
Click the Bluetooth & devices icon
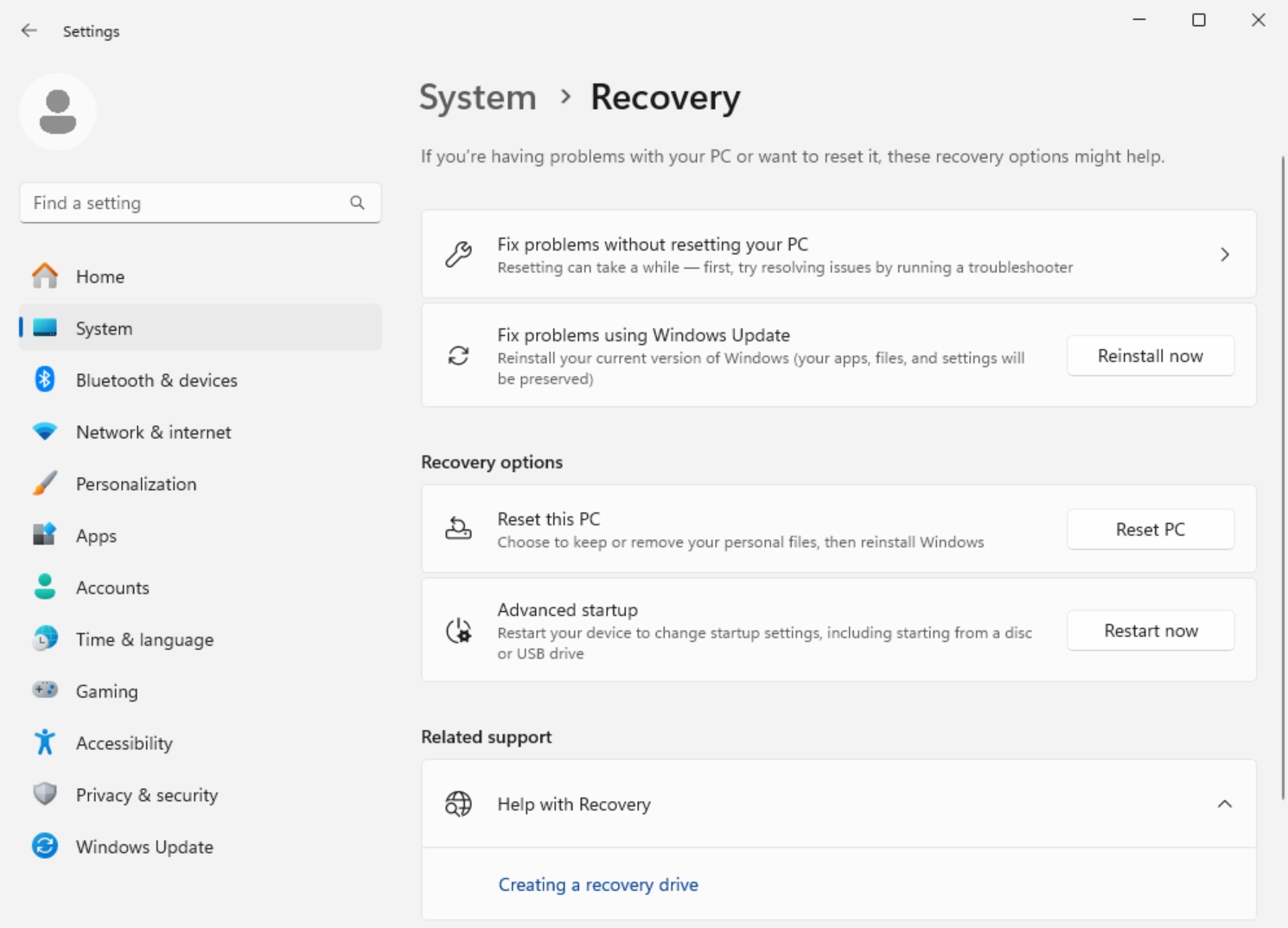tap(45, 380)
